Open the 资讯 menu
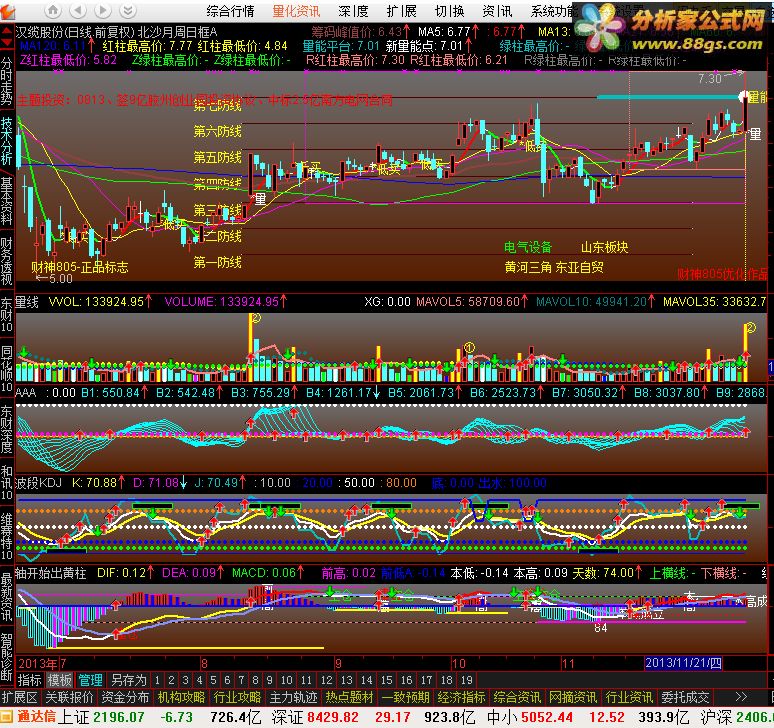774x728 pixels. tap(497, 11)
